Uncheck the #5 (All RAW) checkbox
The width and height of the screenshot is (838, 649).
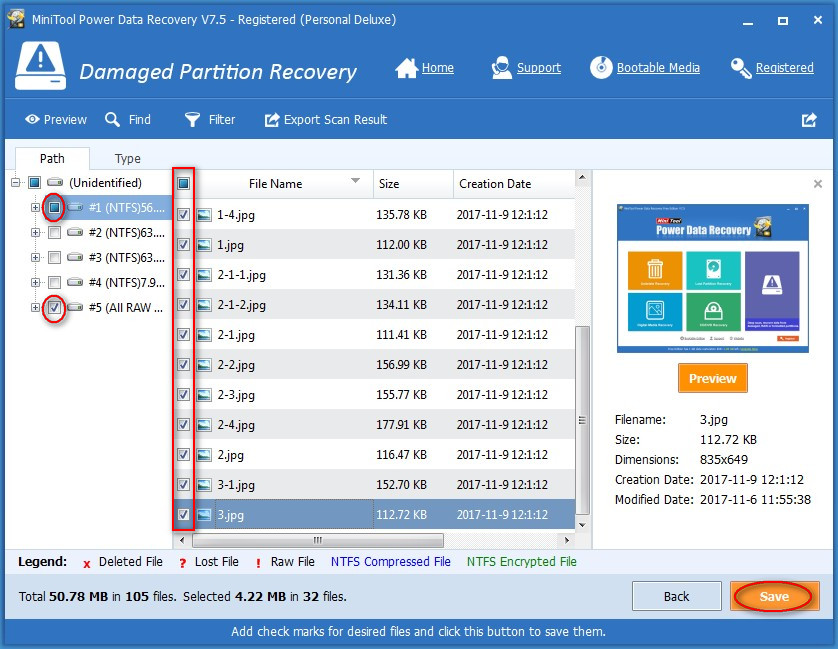point(54,307)
